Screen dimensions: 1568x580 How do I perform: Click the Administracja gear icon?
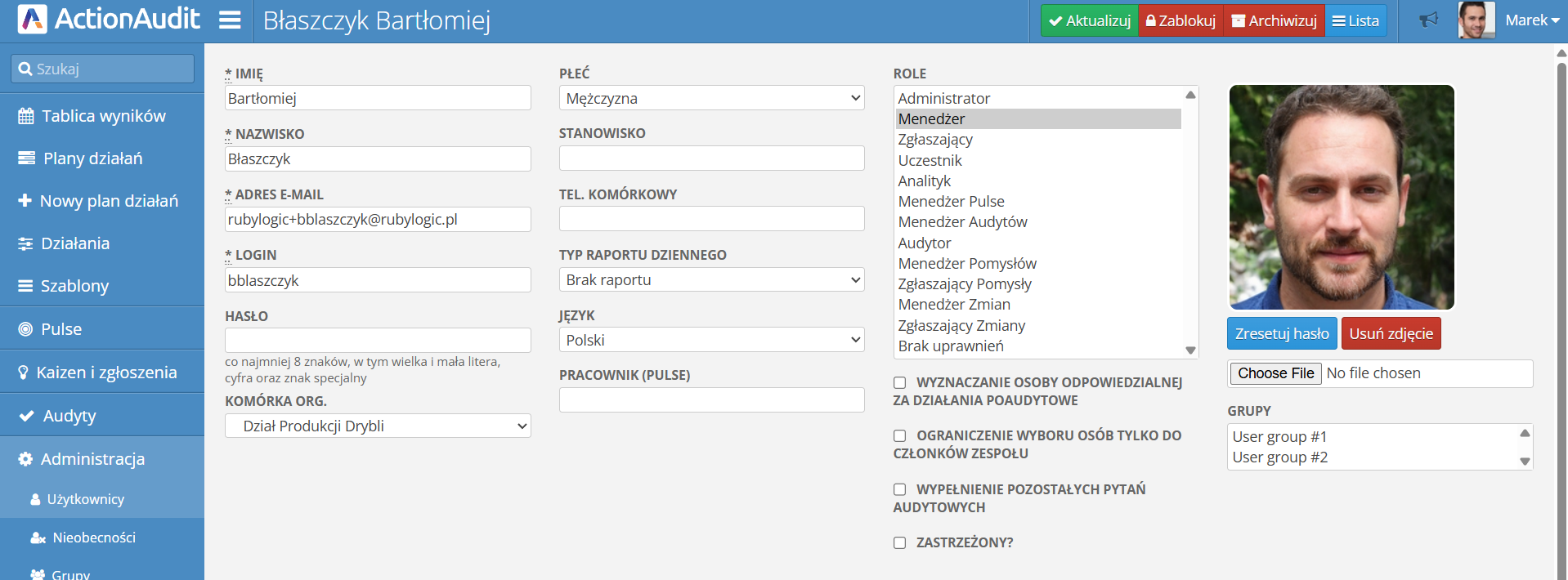[26, 459]
